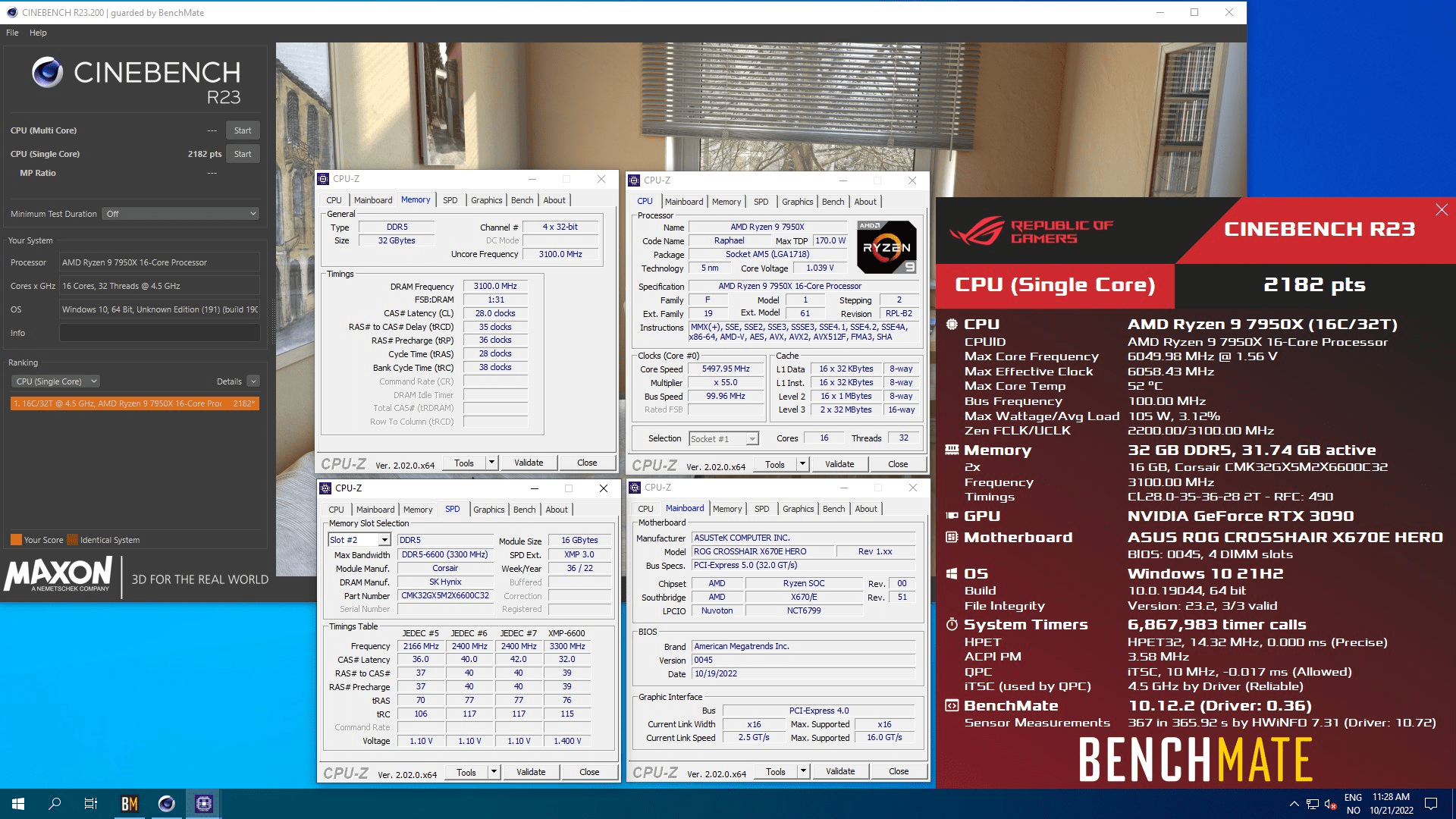Viewport: 1456px width, 819px height.
Task: Open Bench tab in CPU window of CPU-Z
Action: coord(833,202)
